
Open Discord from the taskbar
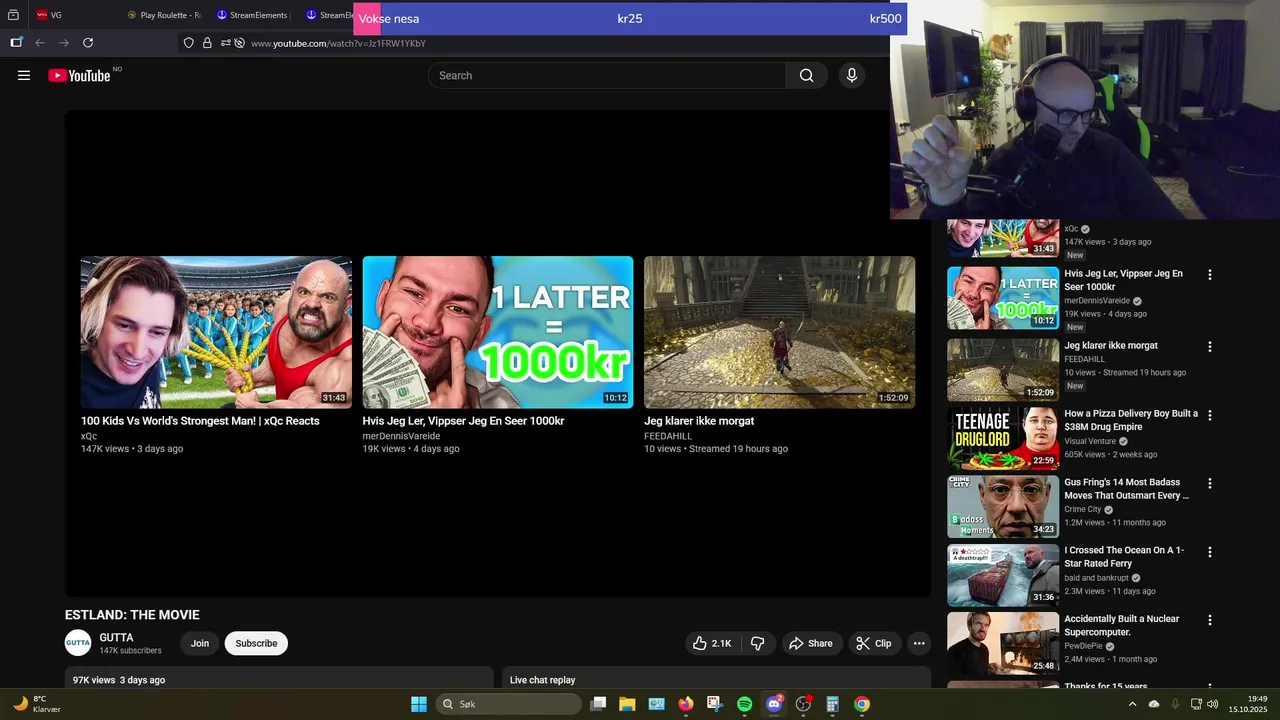coord(774,704)
